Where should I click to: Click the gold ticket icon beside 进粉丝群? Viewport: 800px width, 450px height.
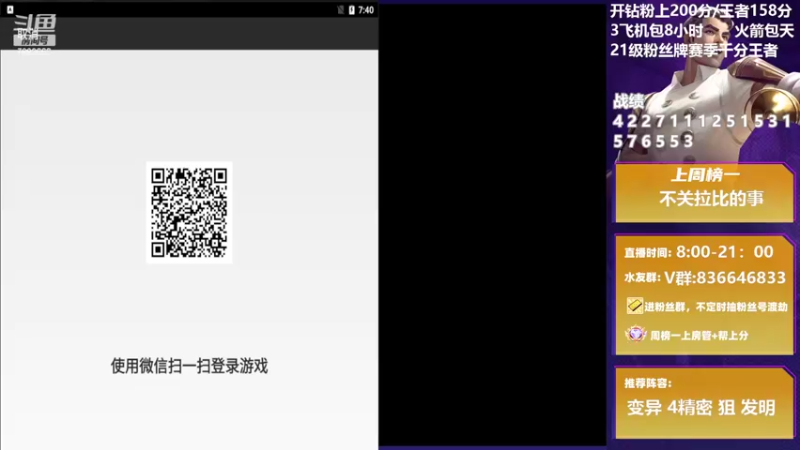tap(634, 306)
